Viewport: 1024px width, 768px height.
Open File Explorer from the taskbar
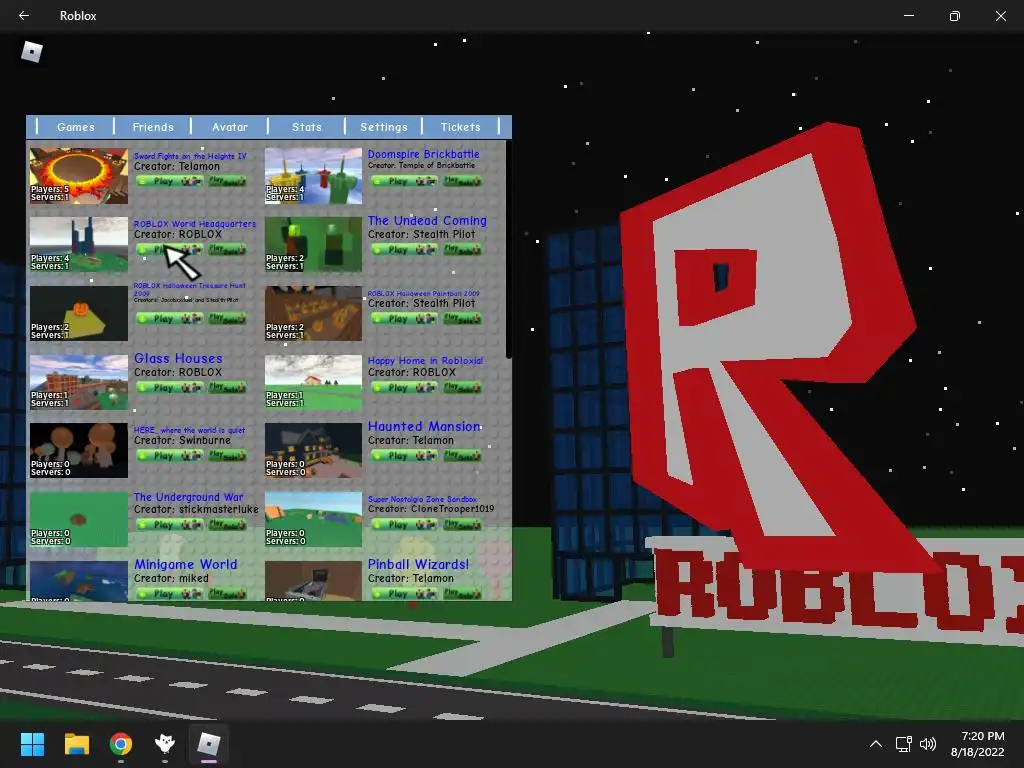click(x=76, y=744)
